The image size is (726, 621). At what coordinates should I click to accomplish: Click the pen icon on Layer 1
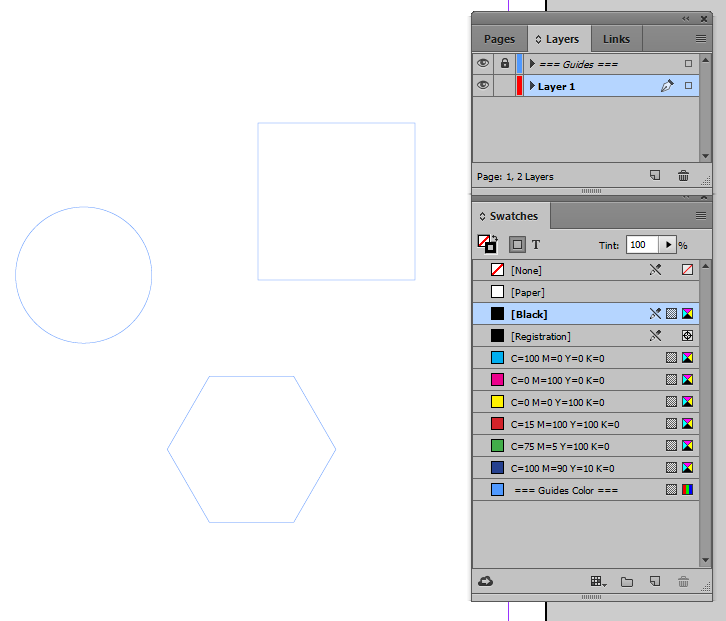click(667, 86)
